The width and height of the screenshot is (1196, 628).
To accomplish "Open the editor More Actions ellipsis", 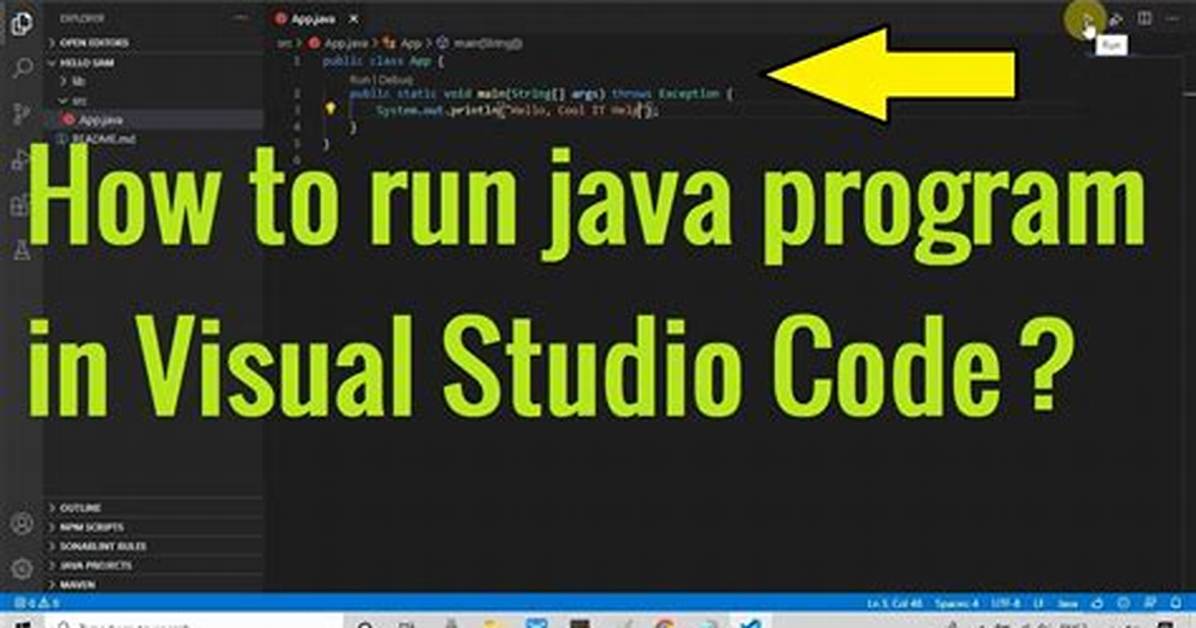I will click(x=1173, y=18).
